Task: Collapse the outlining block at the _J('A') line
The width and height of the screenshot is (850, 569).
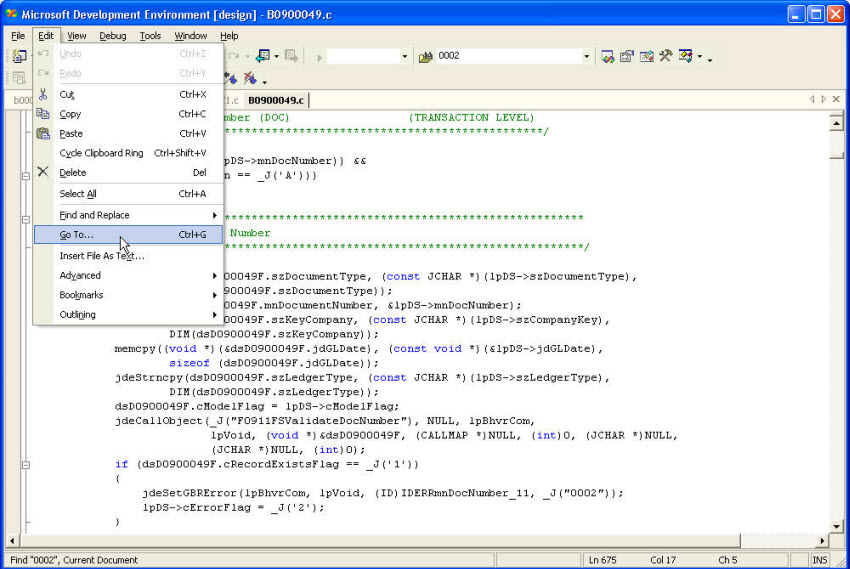Action: (x=25, y=176)
